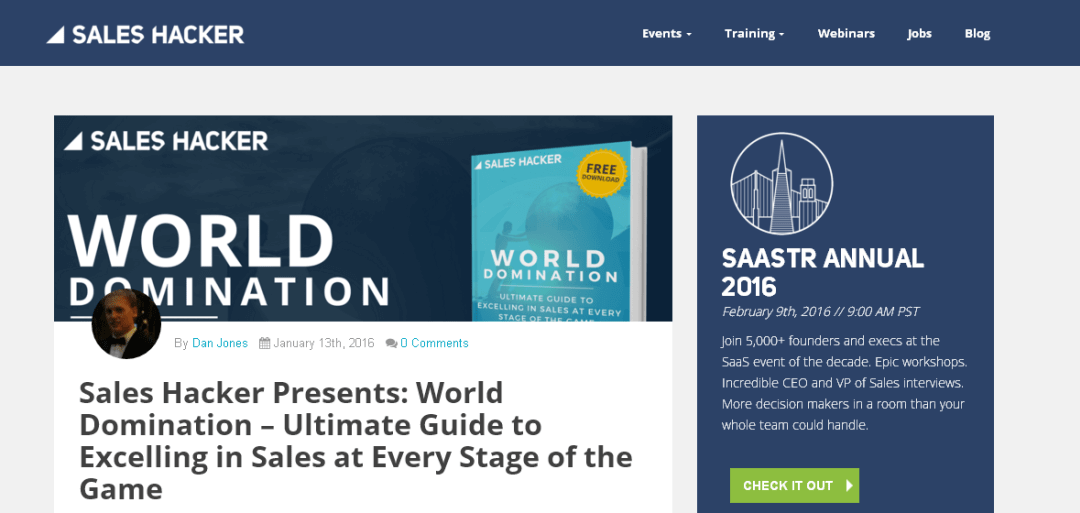
Task: Open the author avatar photo
Action: click(126, 324)
